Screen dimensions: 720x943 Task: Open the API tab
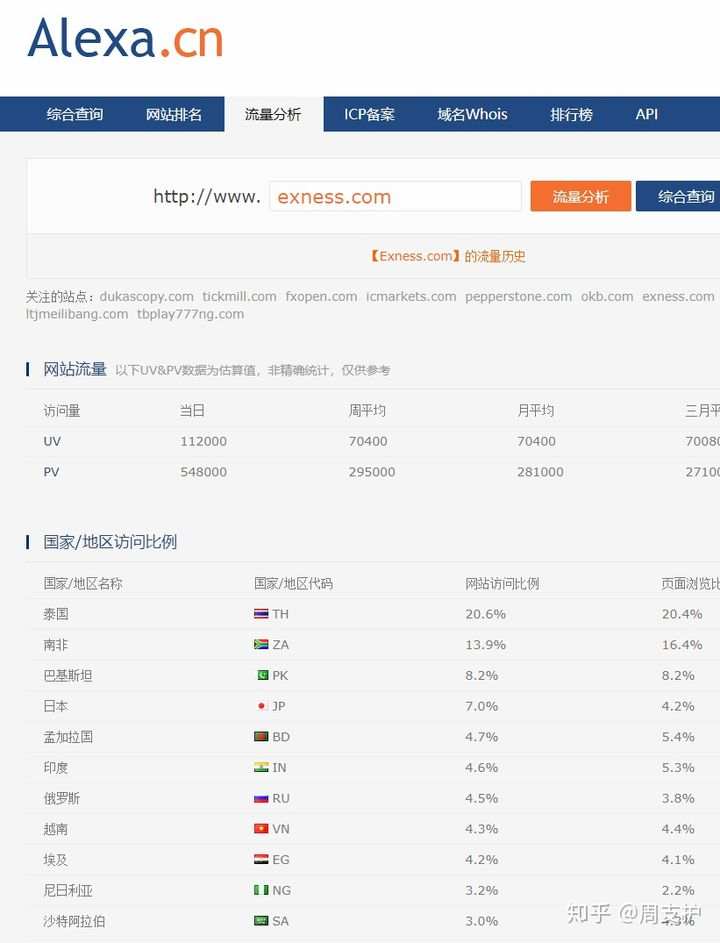(x=647, y=114)
